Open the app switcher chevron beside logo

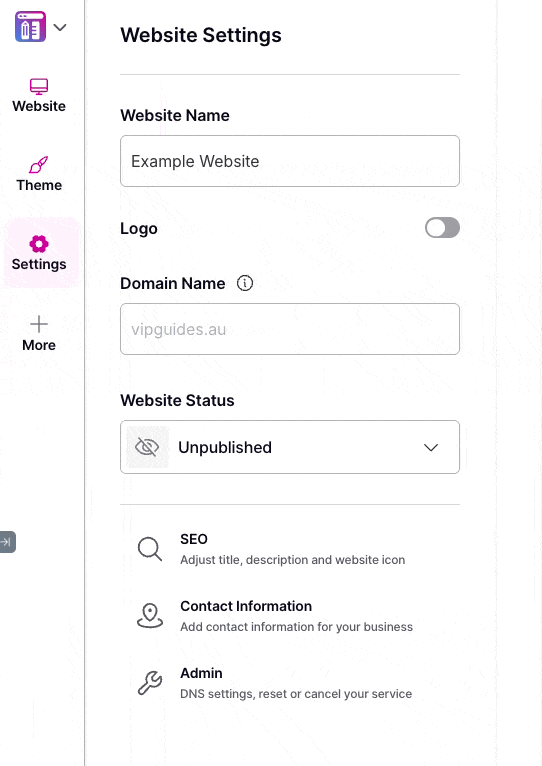[x=60, y=27]
